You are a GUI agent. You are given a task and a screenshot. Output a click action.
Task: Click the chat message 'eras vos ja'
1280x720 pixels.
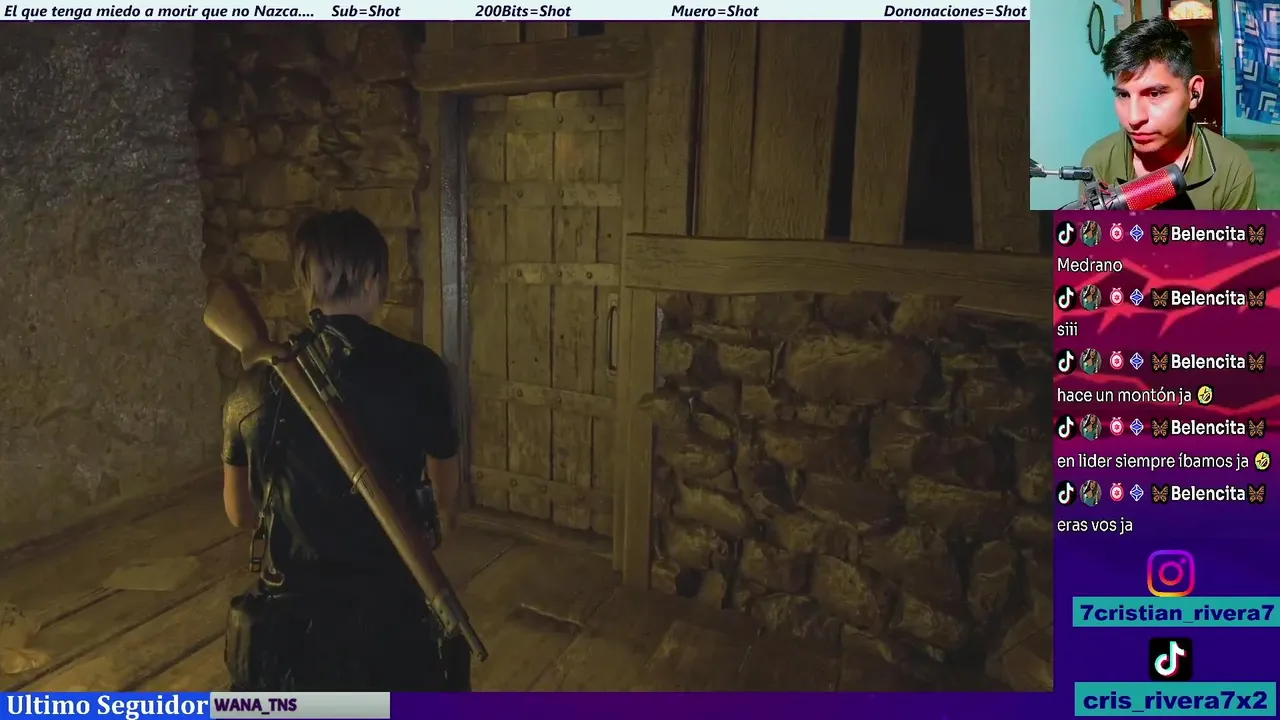tap(1094, 525)
